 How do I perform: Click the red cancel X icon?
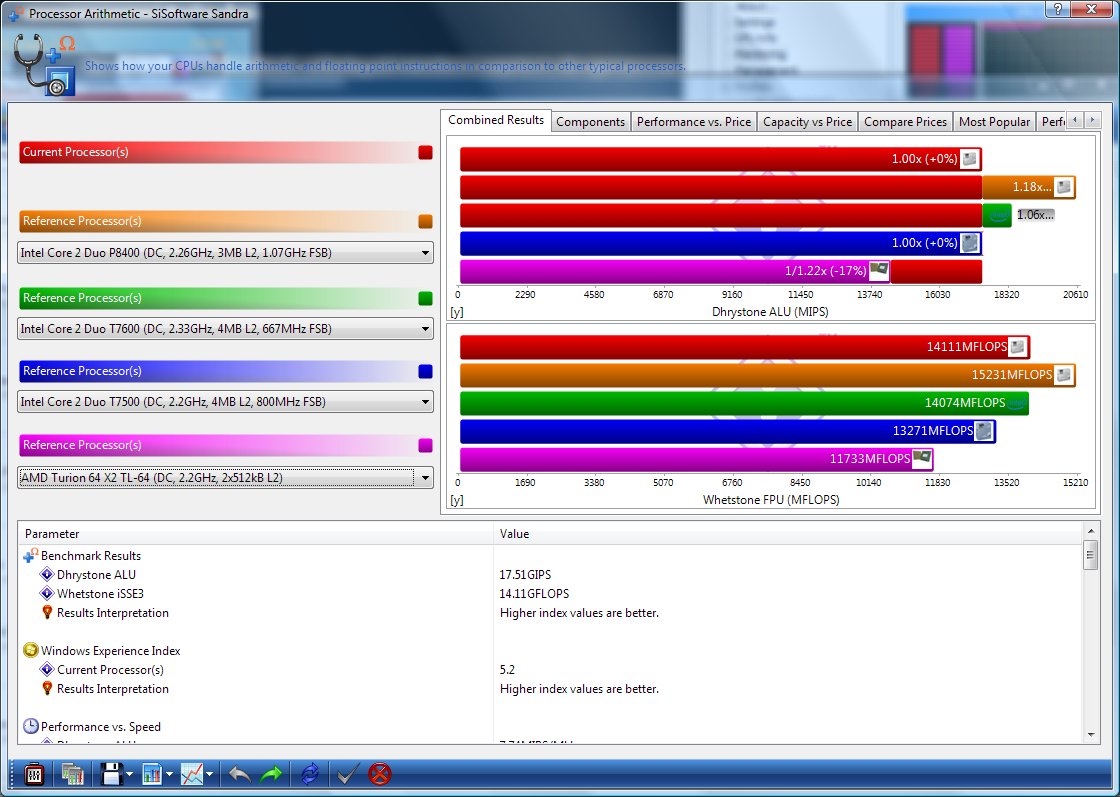tap(380, 774)
